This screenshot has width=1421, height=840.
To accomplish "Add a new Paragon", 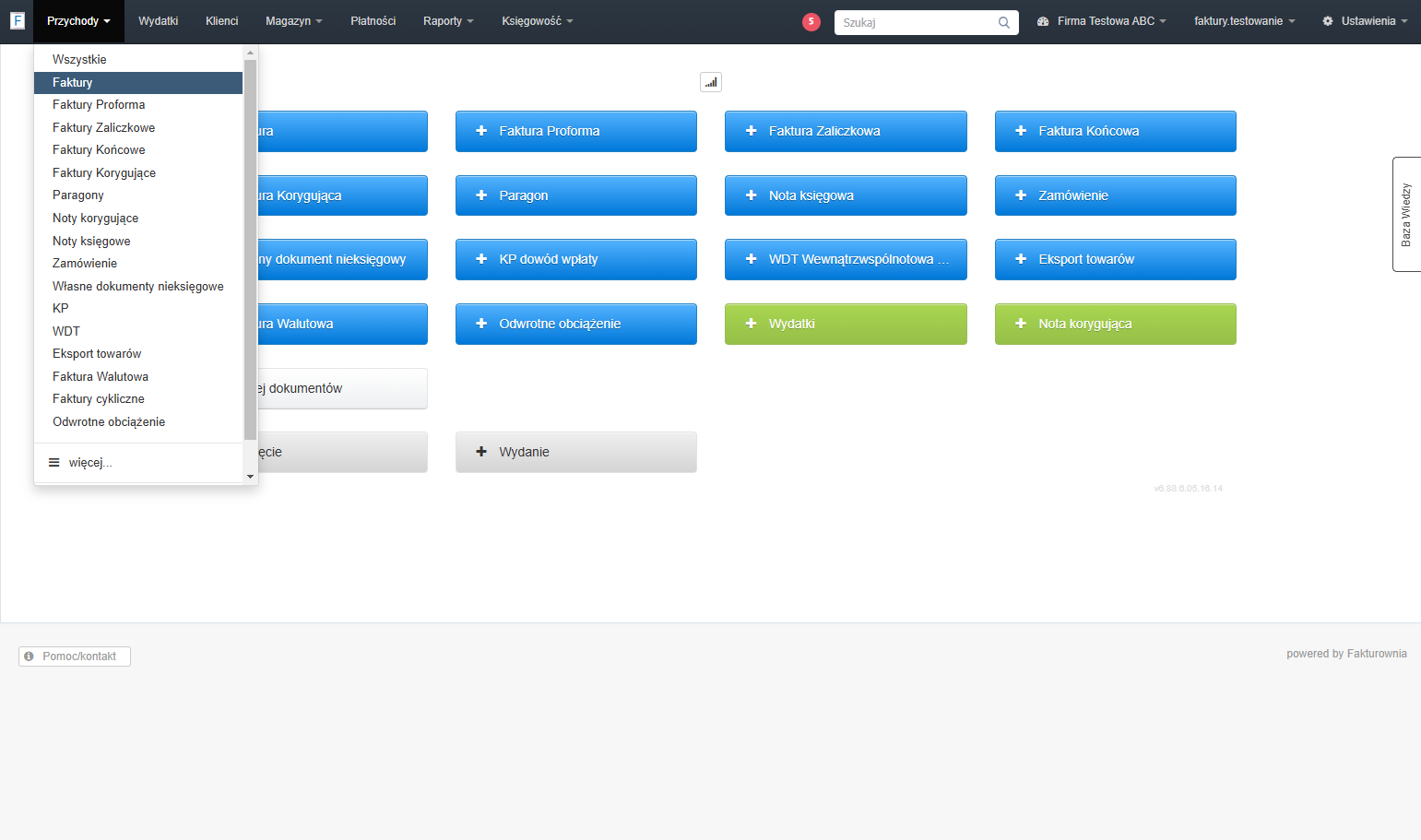I will tap(576, 195).
